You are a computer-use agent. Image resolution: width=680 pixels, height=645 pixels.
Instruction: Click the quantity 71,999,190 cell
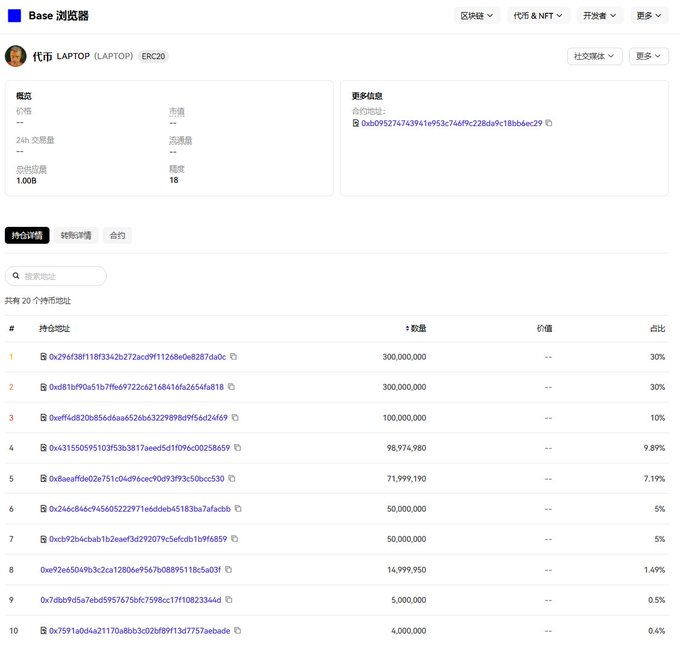pos(406,478)
